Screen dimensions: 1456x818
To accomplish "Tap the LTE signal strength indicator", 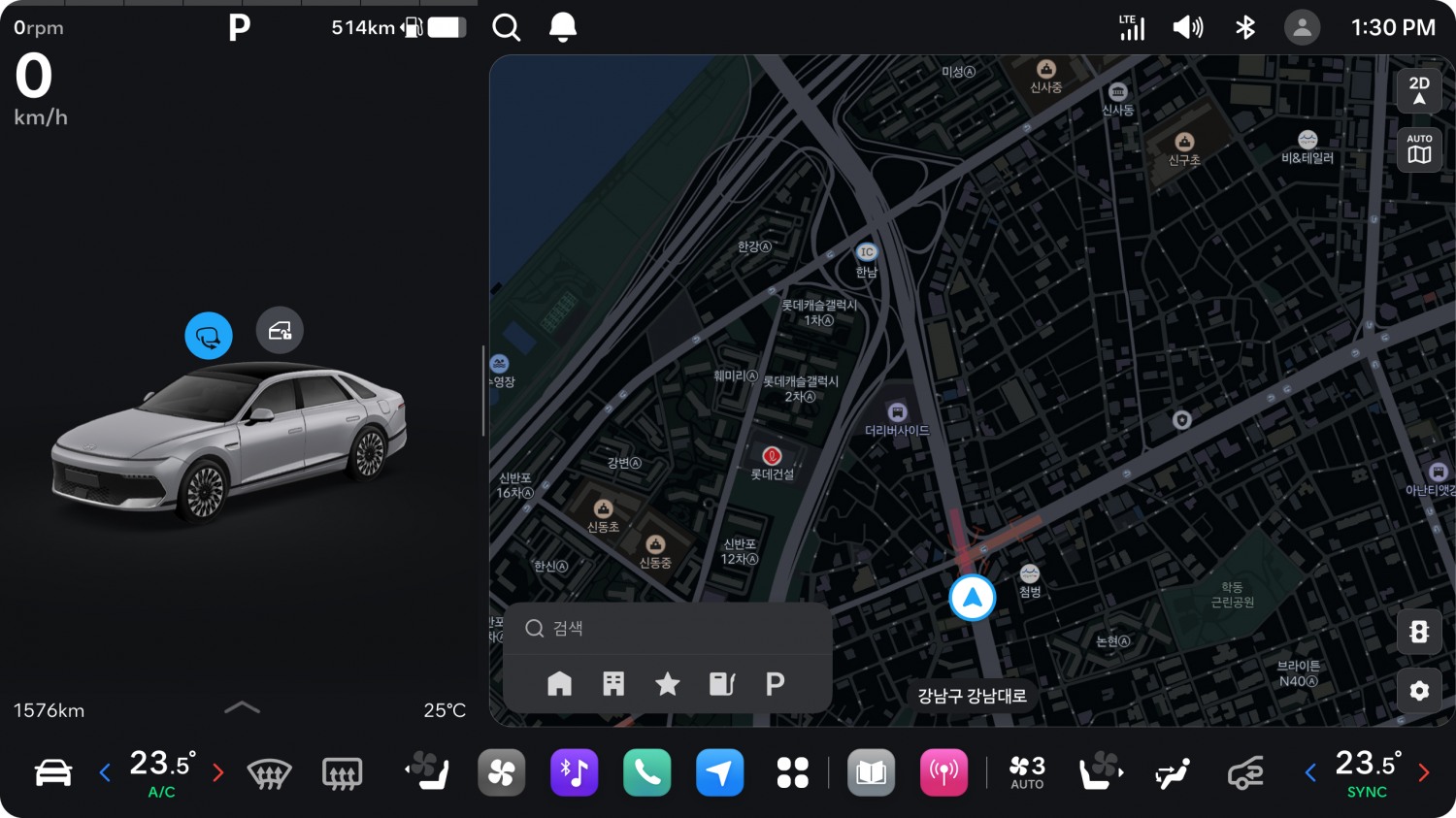I will [1132, 27].
